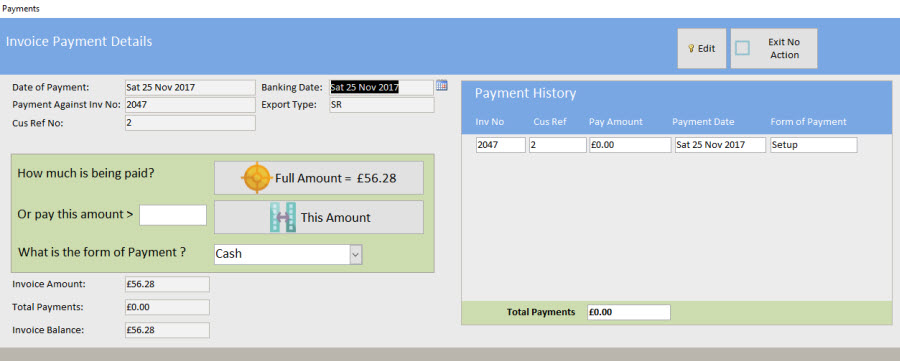Click 'Pay Amount' column header
Viewport: 900px width, 361px height.
tap(616, 122)
